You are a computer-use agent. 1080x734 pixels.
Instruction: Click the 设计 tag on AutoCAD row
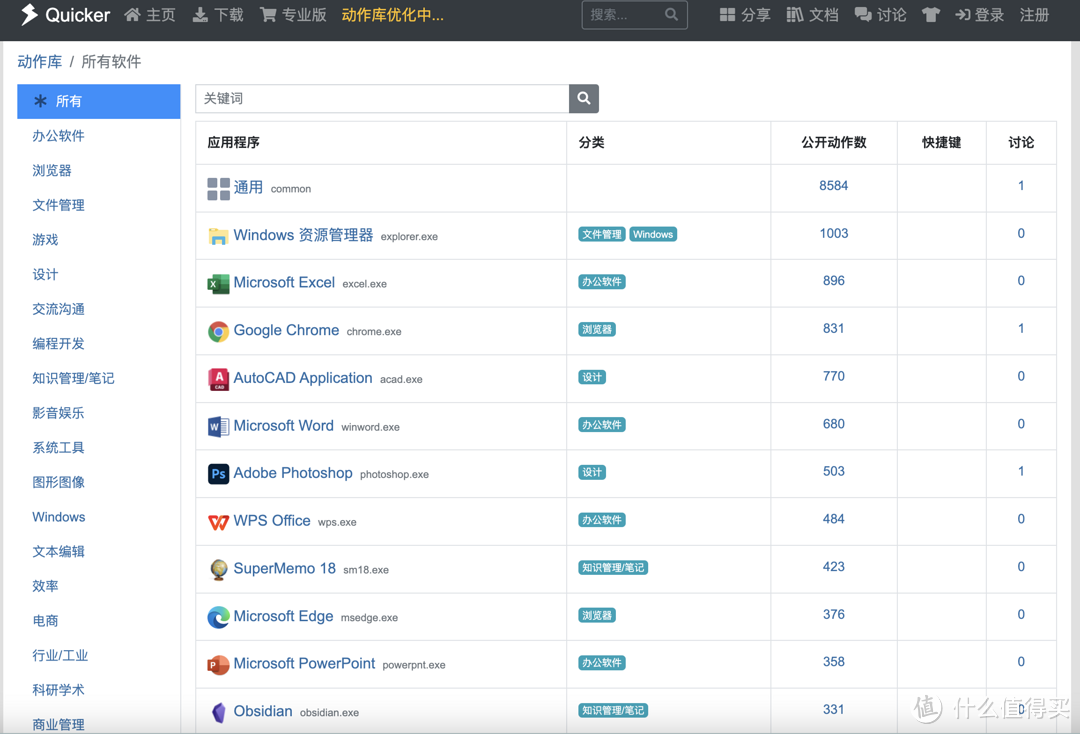coord(592,377)
